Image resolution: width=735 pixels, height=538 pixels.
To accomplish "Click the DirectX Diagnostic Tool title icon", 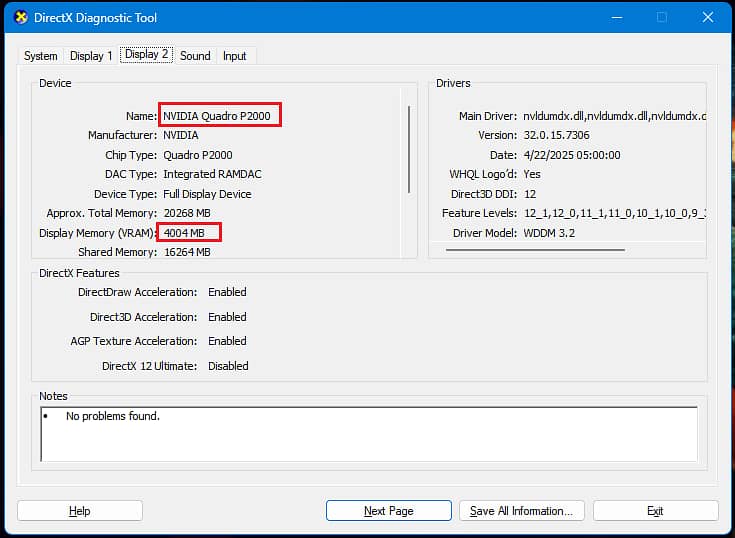I will click(x=21, y=18).
